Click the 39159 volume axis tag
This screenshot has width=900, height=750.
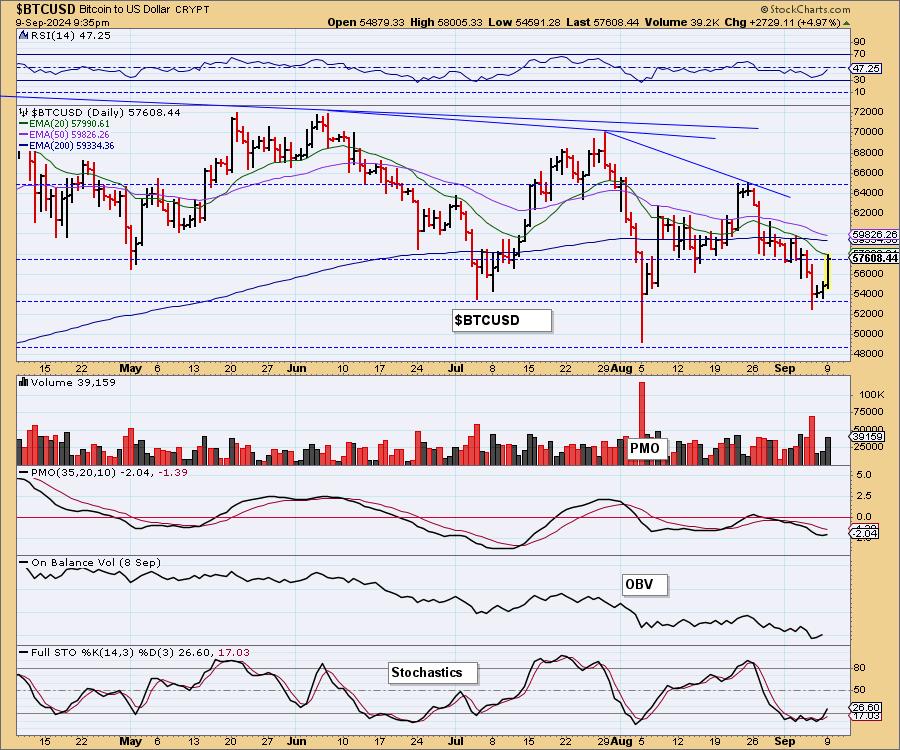(867, 437)
